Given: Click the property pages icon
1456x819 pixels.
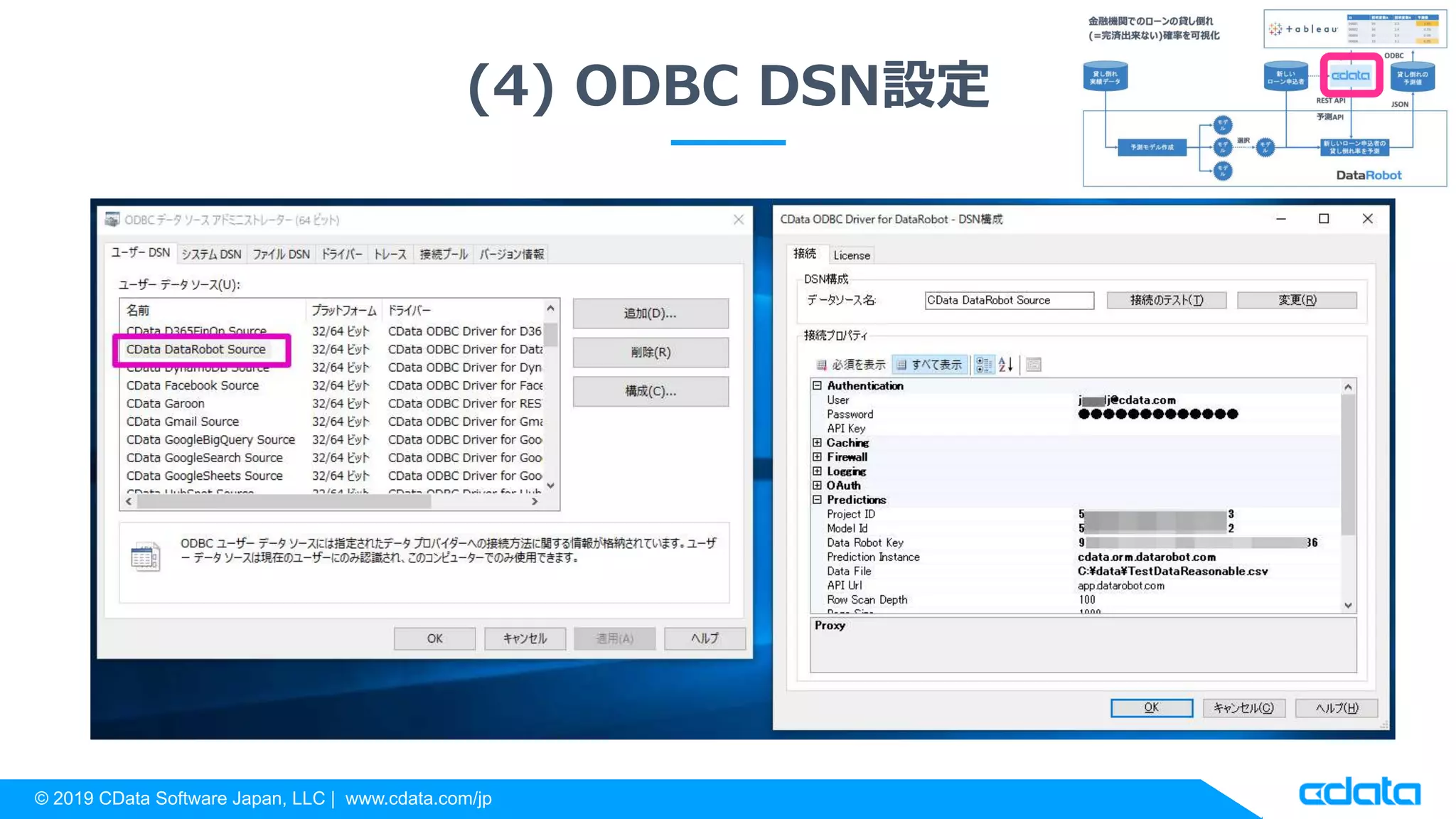Looking at the screenshot, I should coord(1034,365).
